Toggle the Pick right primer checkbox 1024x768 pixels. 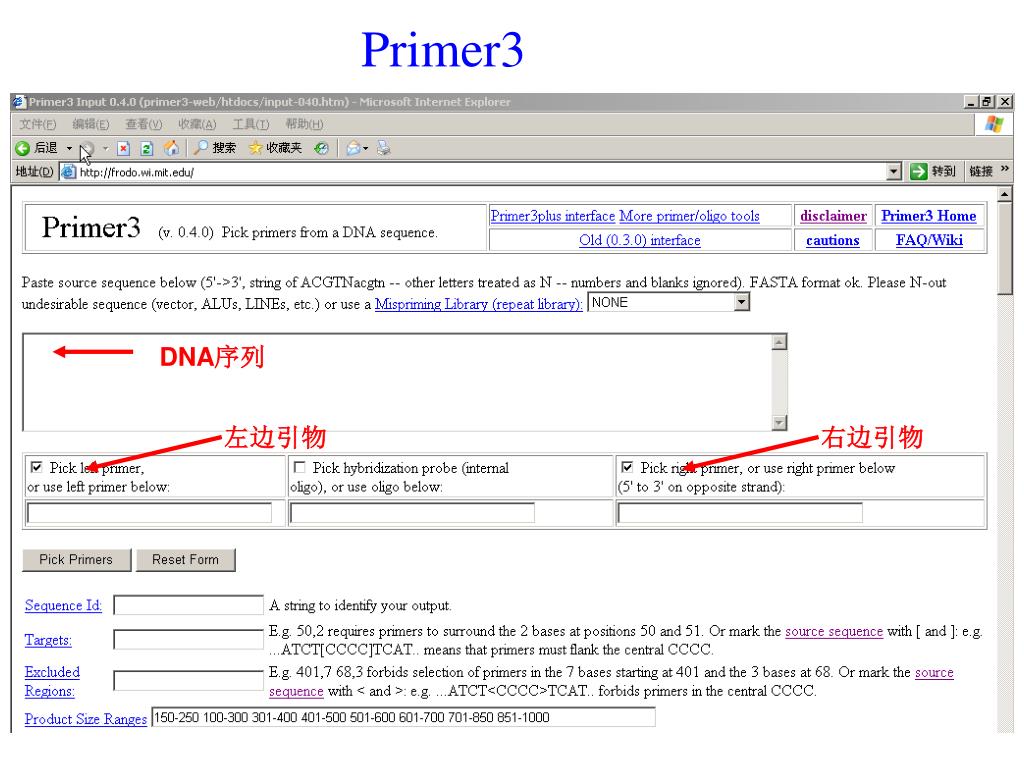click(x=627, y=467)
